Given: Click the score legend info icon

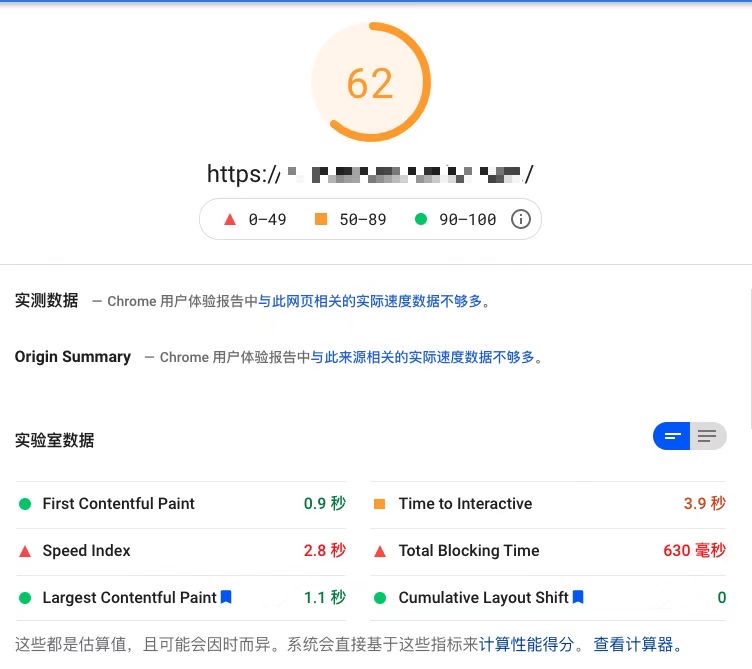Looking at the screenshot, I should [x=520, y=219].
